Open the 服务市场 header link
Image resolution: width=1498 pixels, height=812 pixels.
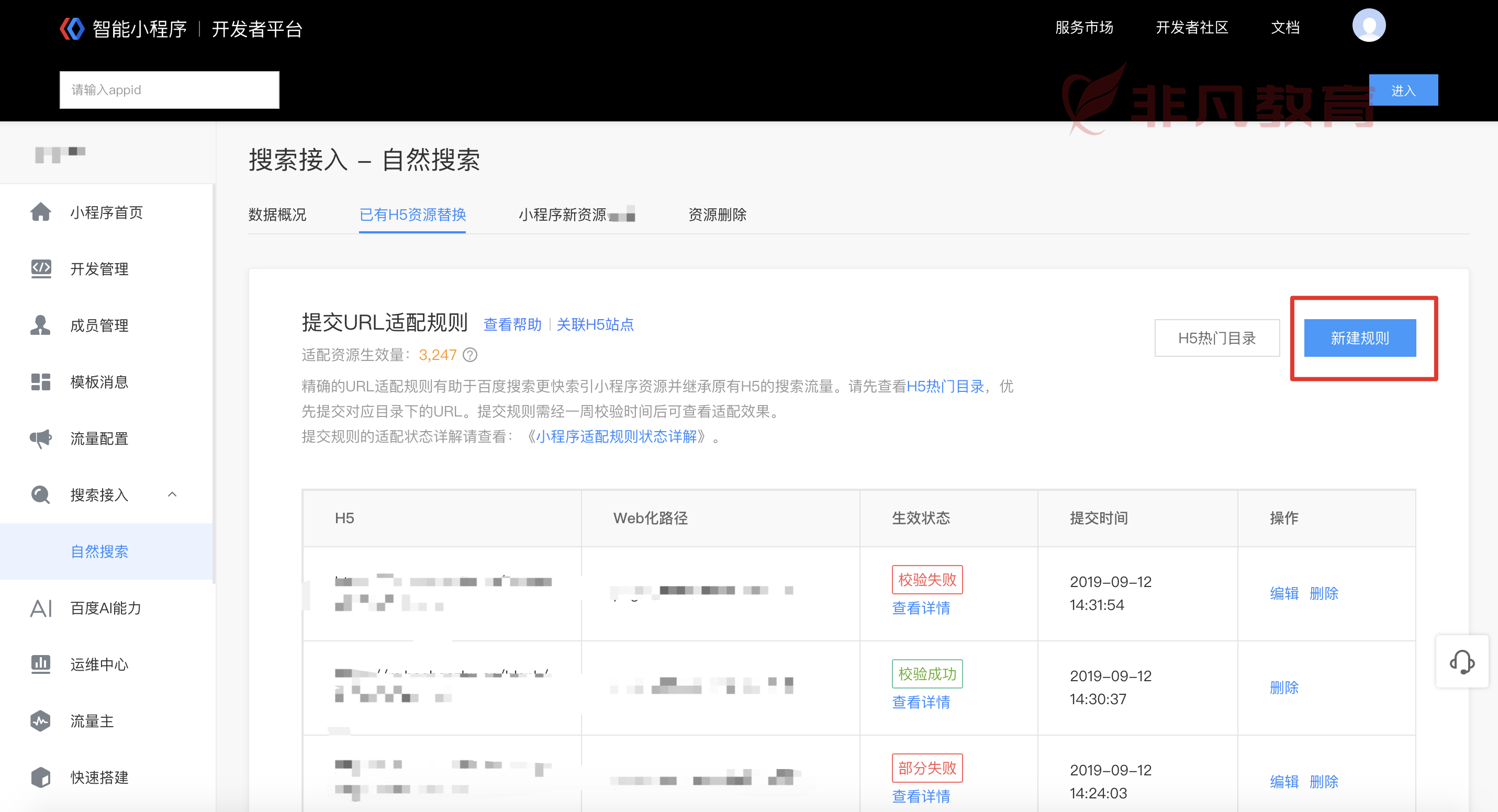pos(1084,27)
